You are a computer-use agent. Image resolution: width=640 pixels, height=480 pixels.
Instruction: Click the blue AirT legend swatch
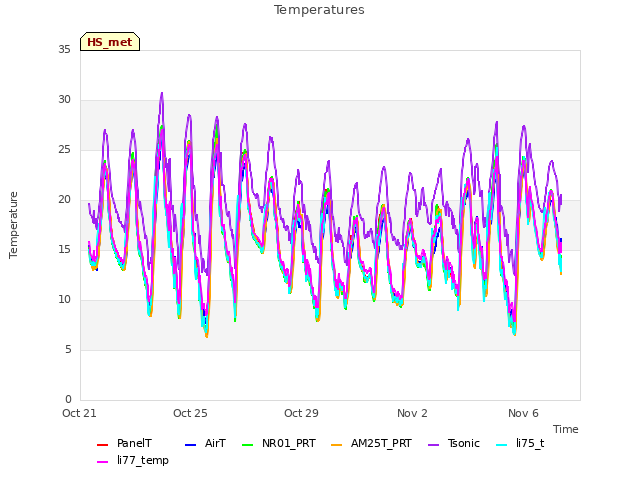(191, 444)
